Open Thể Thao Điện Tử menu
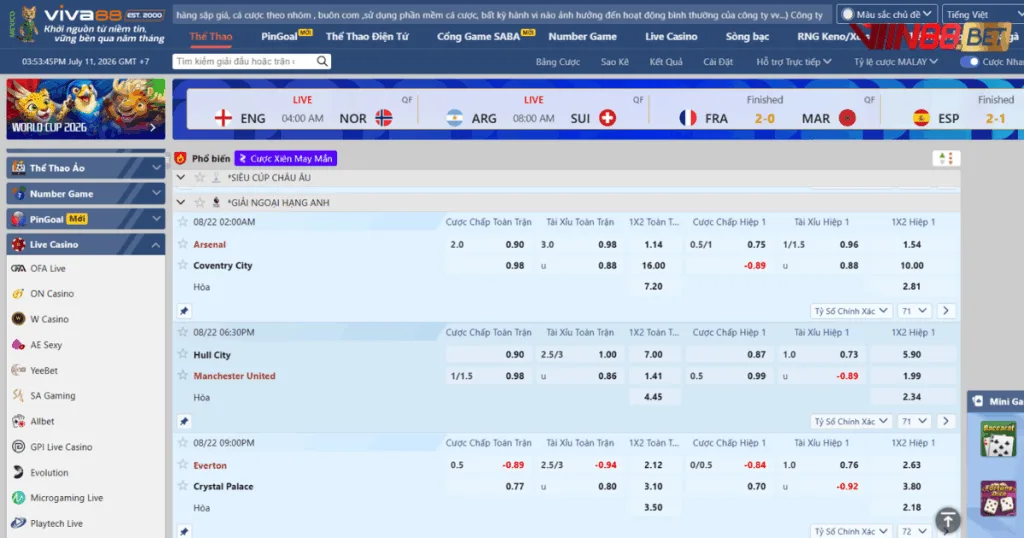The width and height of the screenshot is (1024, 538). pos(367,37)
